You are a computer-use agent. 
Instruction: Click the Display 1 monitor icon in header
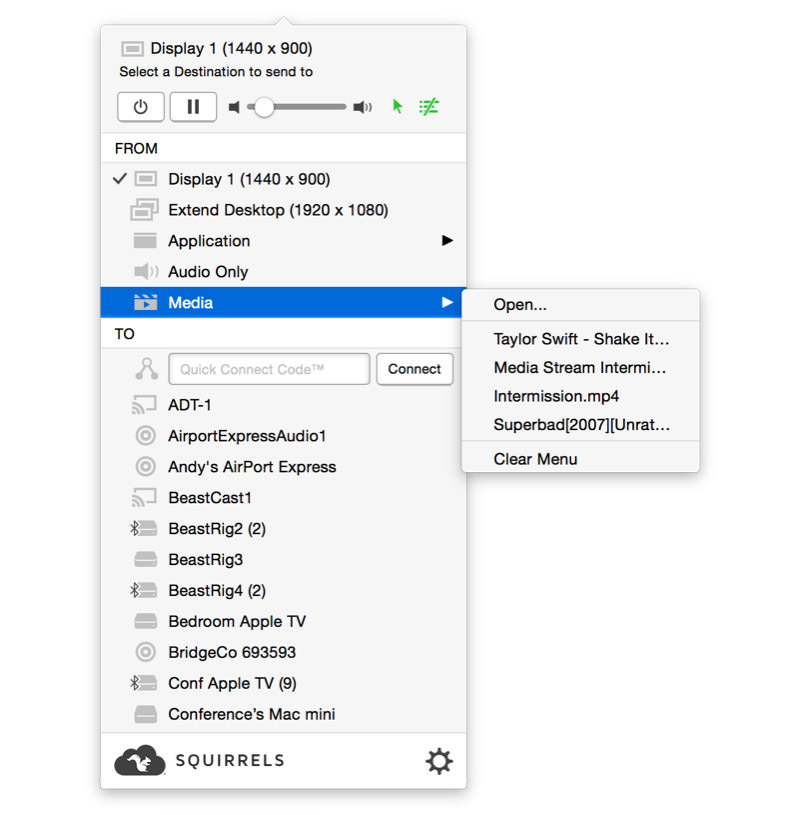pos(132,49)
